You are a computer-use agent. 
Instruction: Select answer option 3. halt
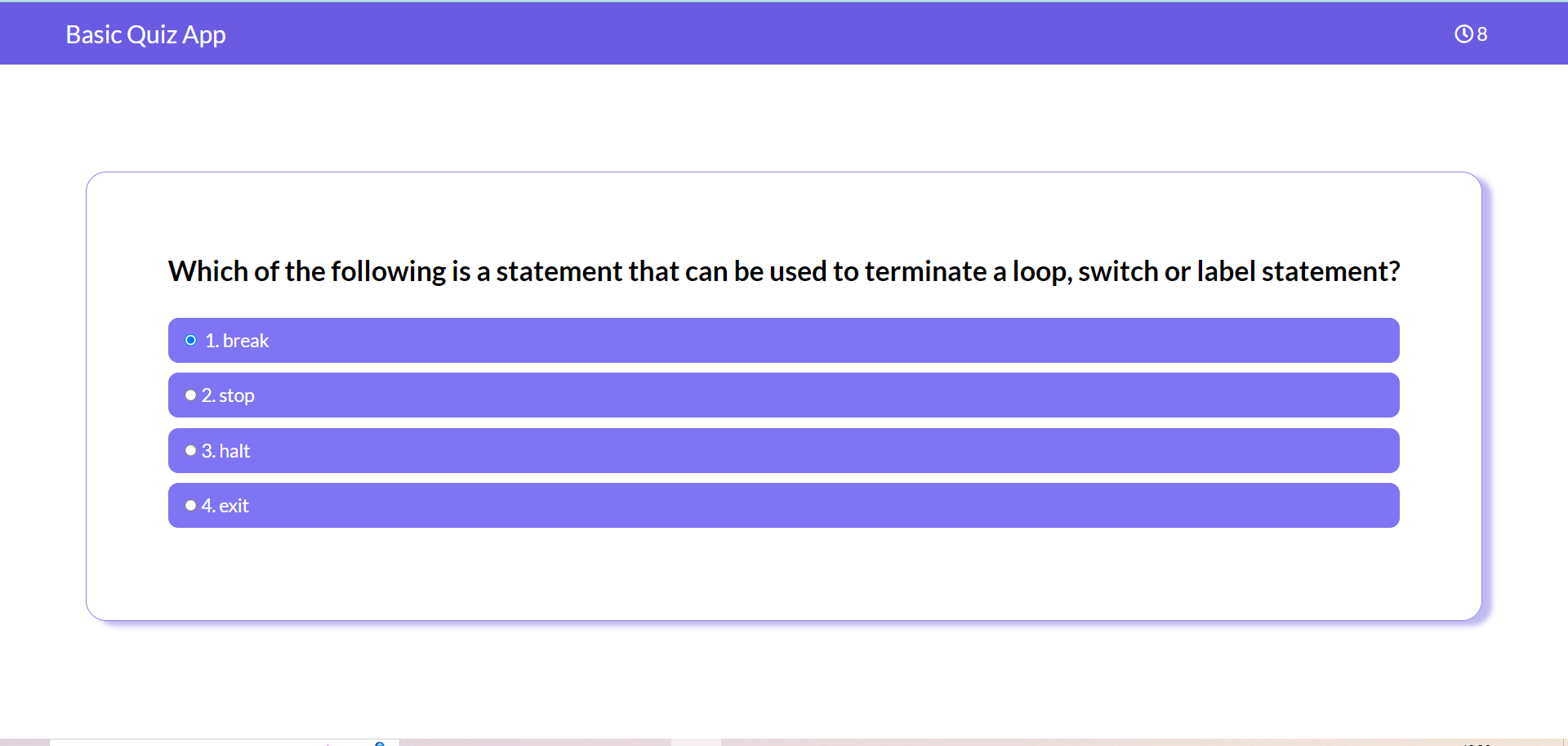[x=784, y=450]
